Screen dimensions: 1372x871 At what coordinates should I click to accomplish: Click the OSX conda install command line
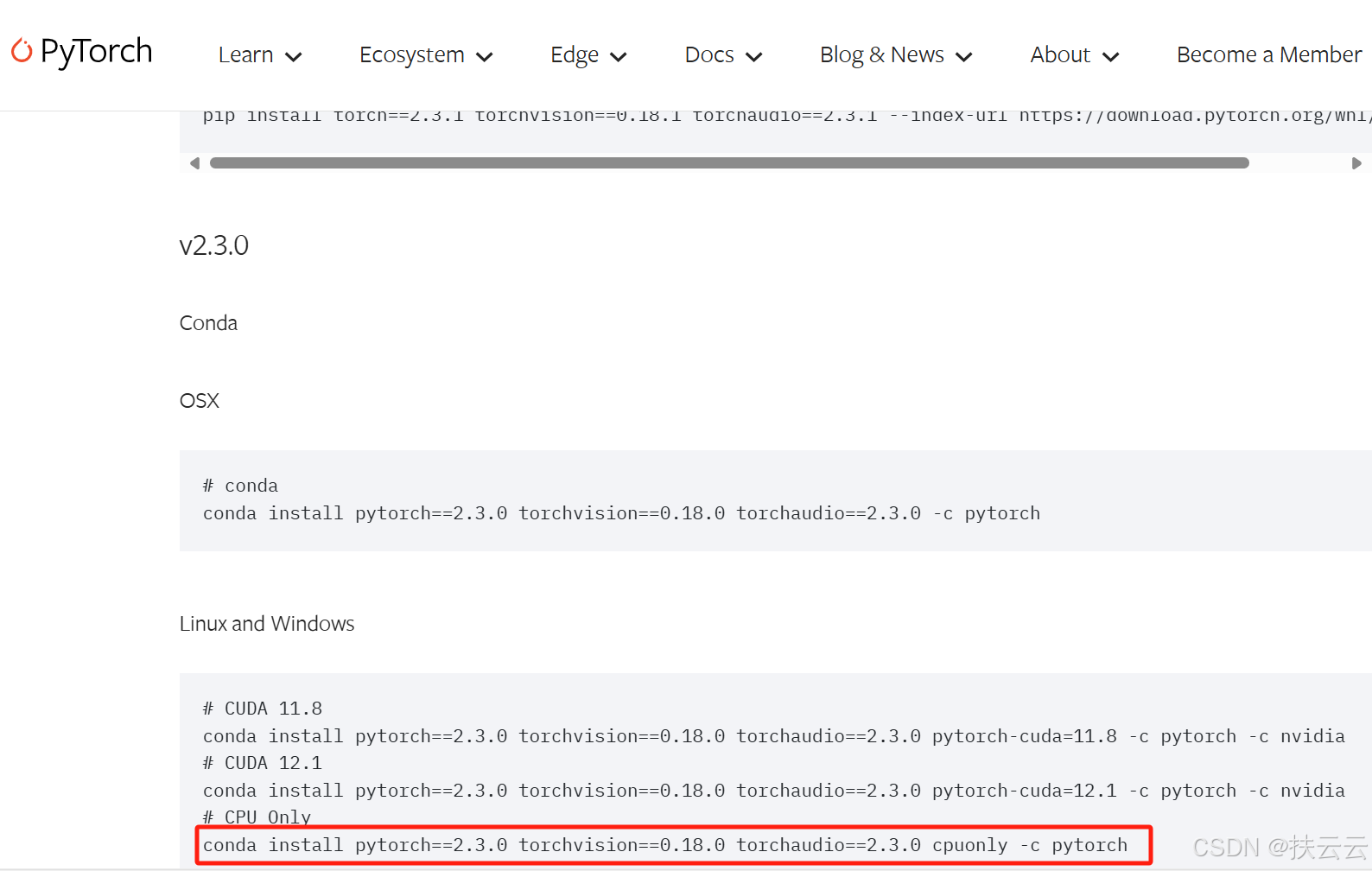[621, 513]
